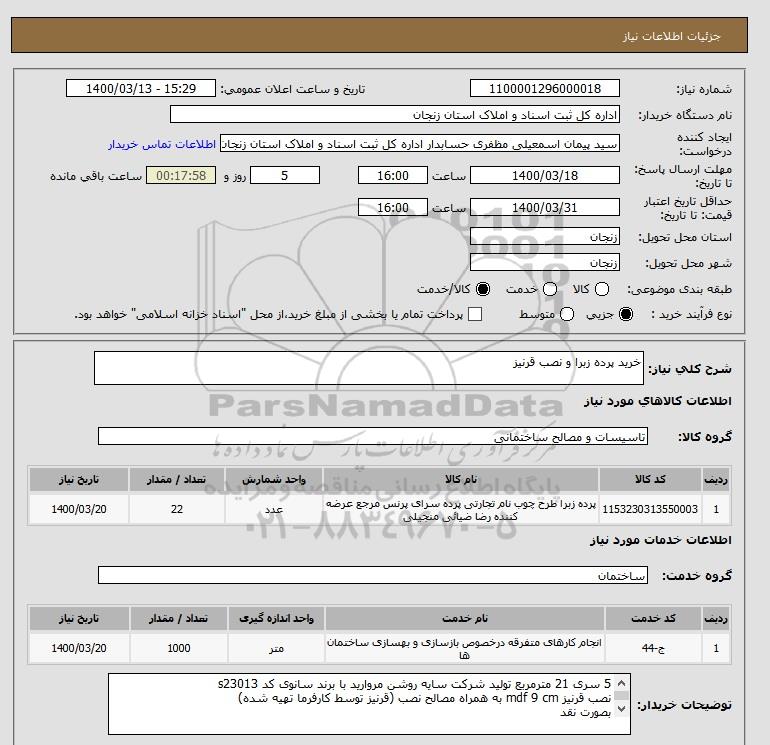Select the متوسط purchase type radio
The height and width of the screenshot is (745, 770).
point(567,314)
